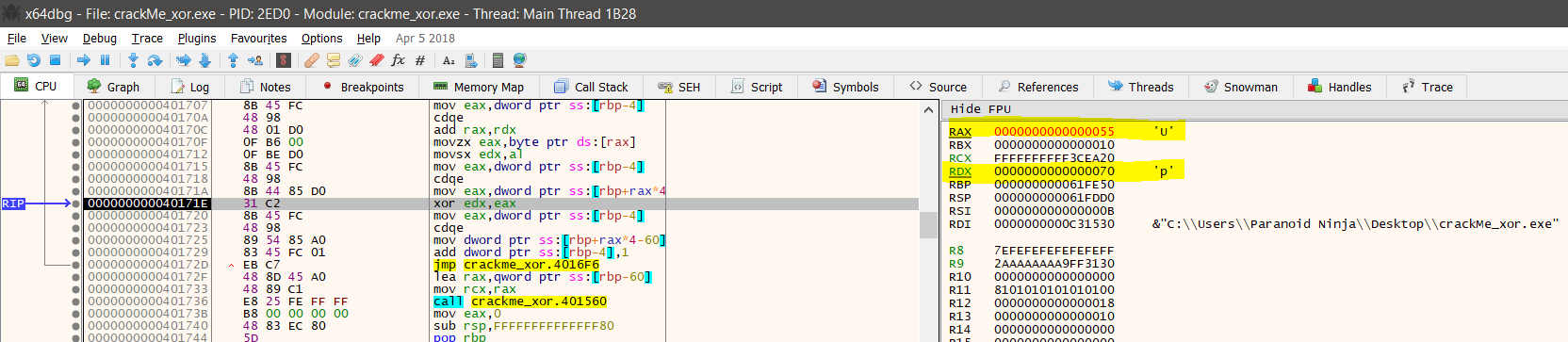Switch to the Graph tab
The image size is (1568, 342).
[x=113, y=87]
